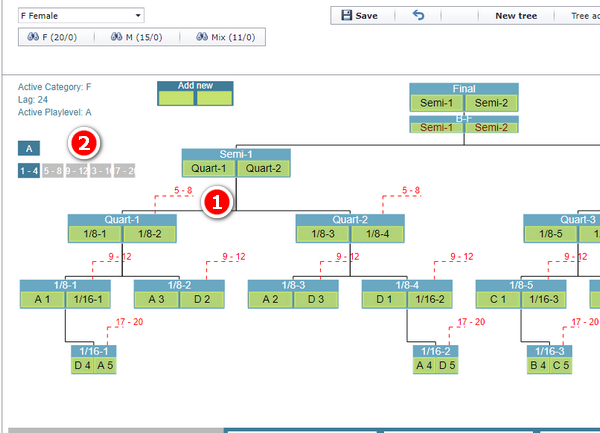Select the 9 - 12 placement range tab

tap(77, 171)
